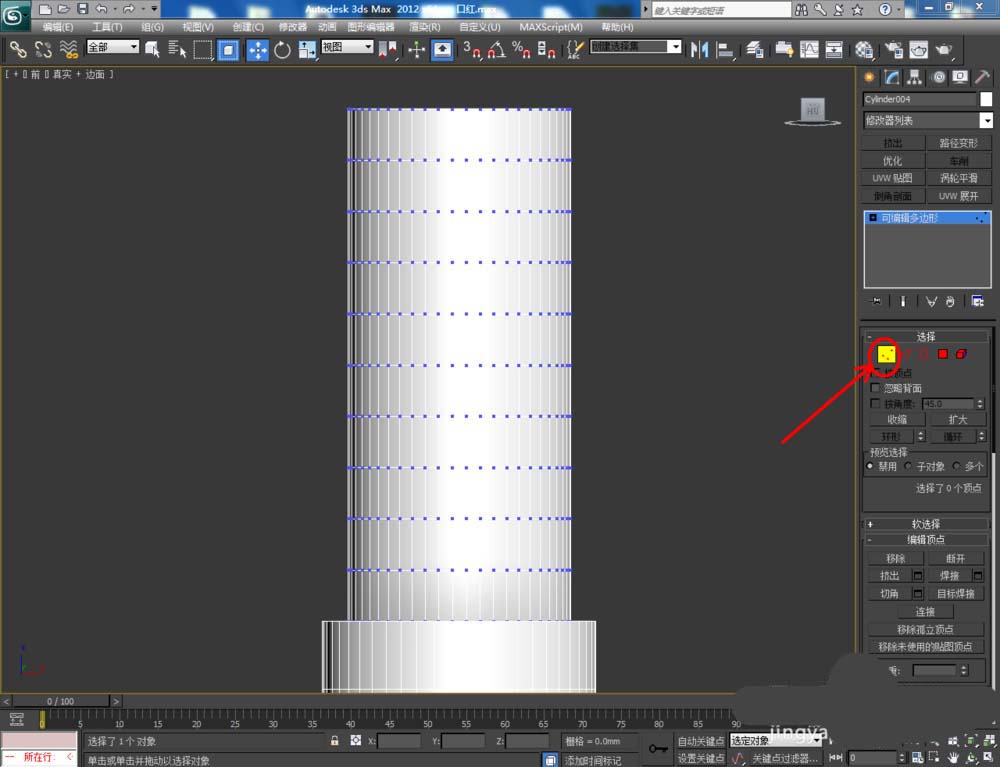Select the 多个 preview radio button

point(957,466)
